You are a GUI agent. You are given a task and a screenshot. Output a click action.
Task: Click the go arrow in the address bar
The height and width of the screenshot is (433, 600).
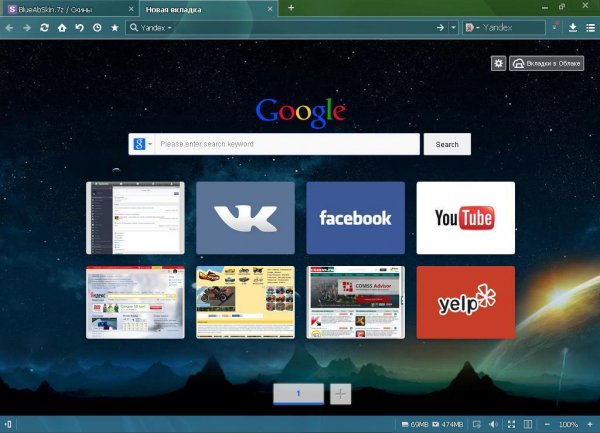click(440, 28)
